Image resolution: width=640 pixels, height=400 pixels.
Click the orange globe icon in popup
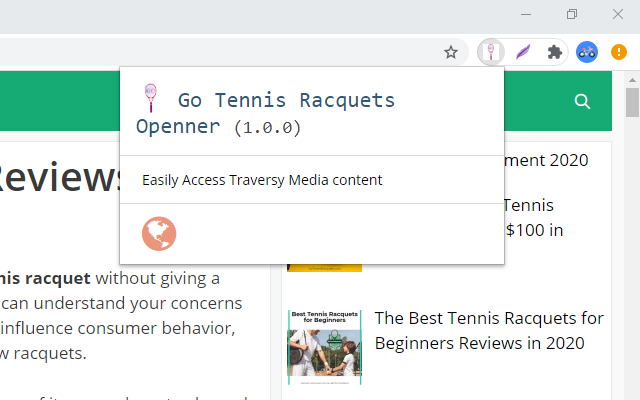[159, 234]
